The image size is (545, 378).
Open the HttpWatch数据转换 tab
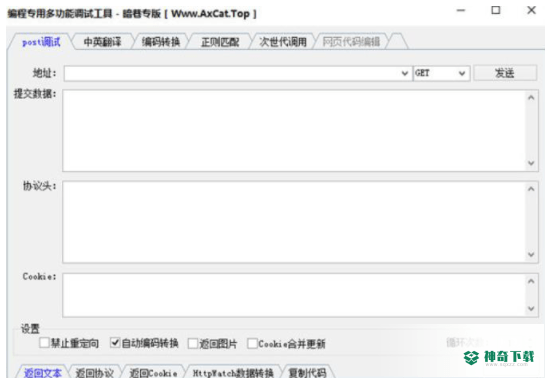(233, 372)
